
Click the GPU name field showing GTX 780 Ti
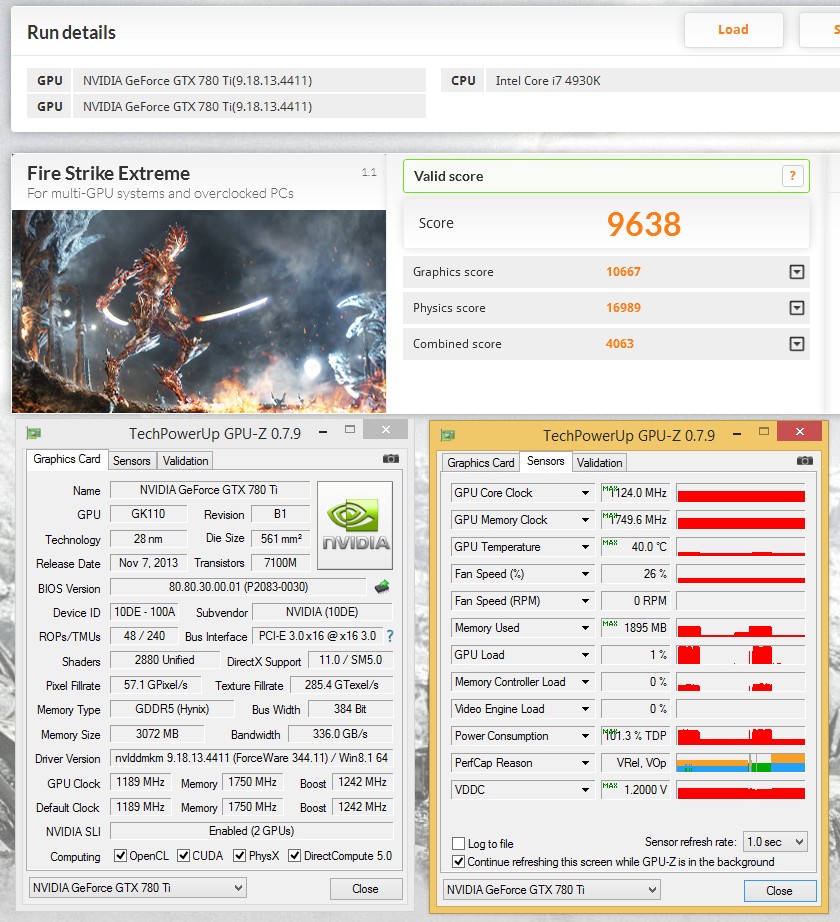pos(210,490)
